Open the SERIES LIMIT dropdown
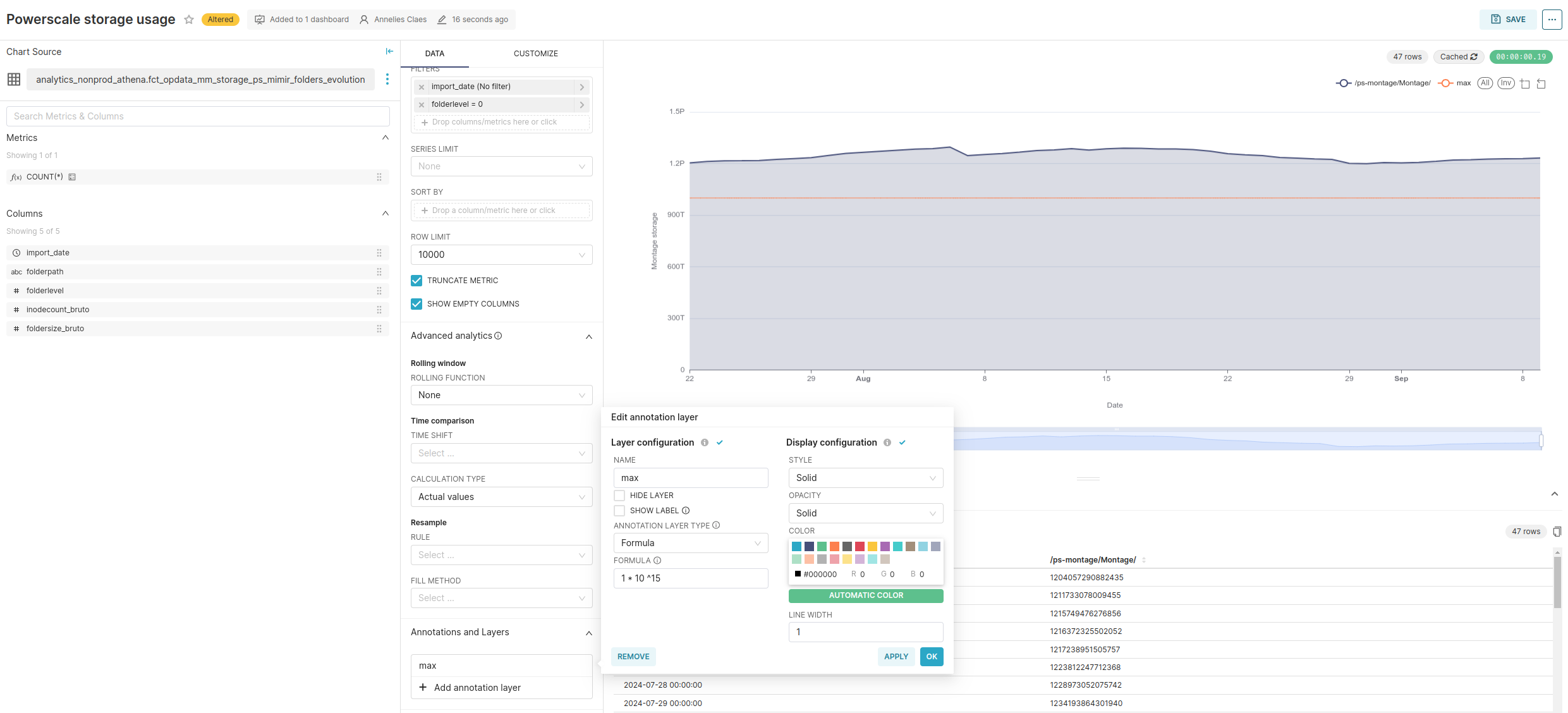Screen dimensions: 1568x713 click(501, 166)
